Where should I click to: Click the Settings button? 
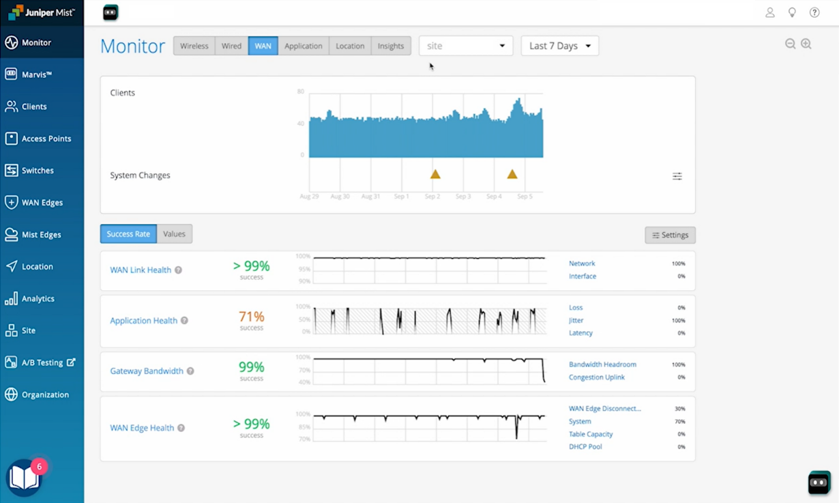[670, 235]
